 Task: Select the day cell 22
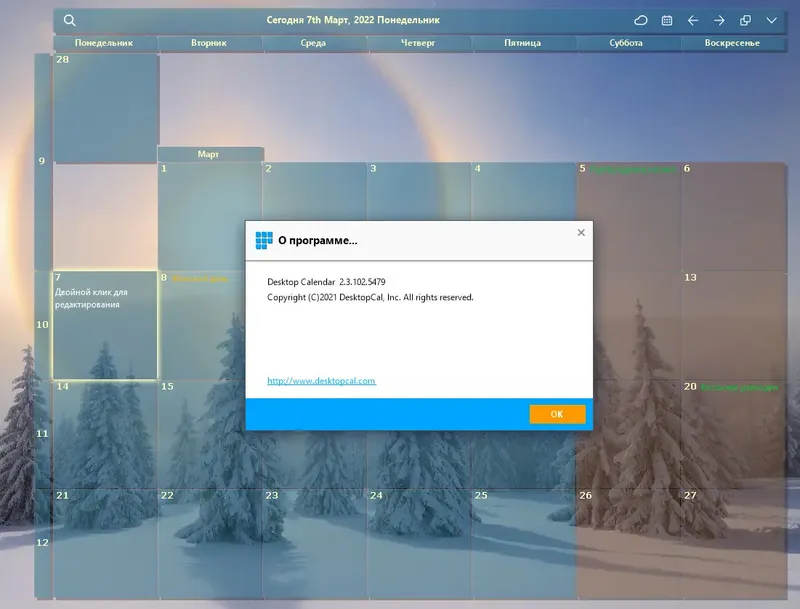click(210, 544)
